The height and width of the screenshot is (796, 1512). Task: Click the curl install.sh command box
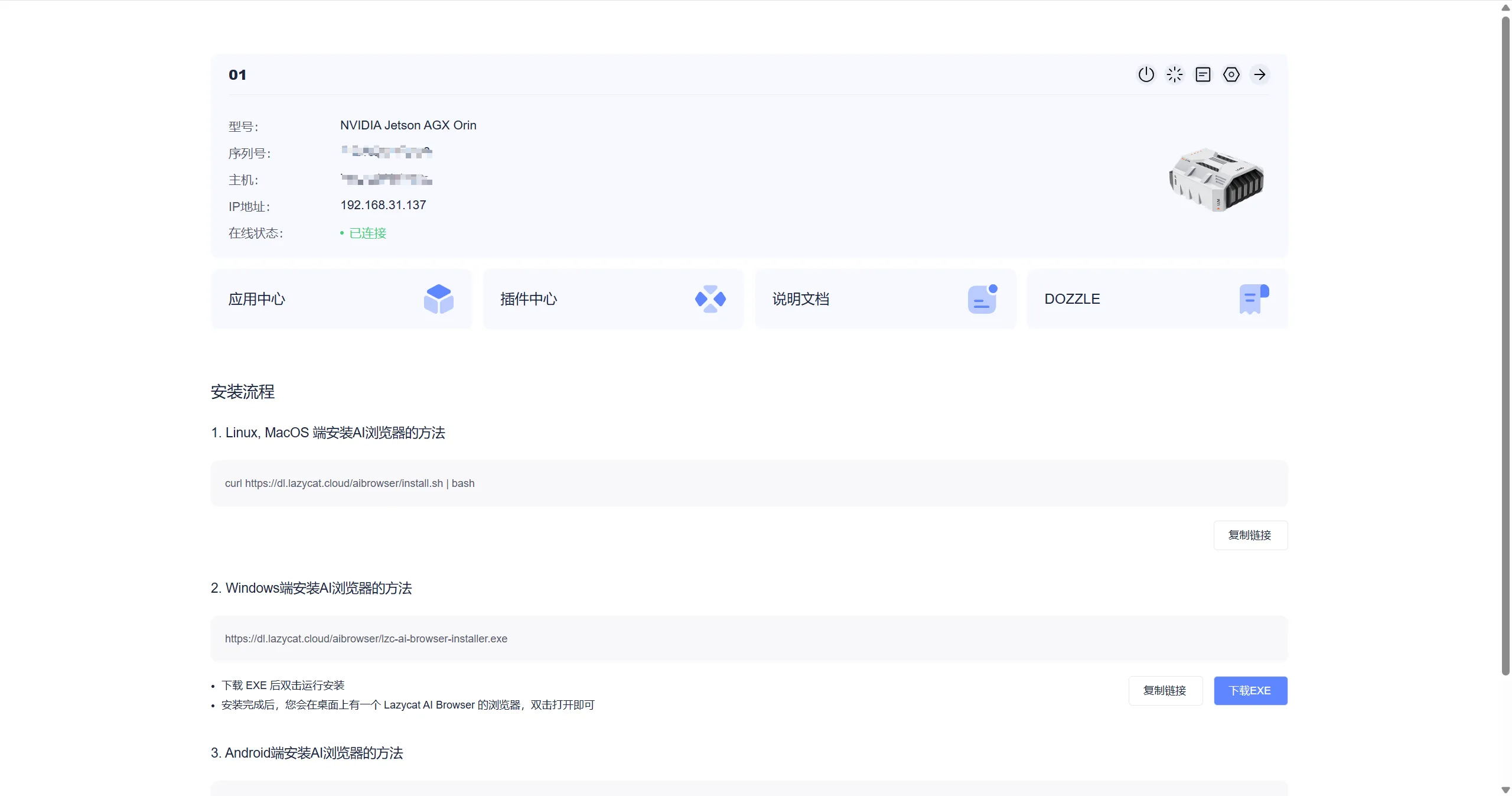click(749, 483)
